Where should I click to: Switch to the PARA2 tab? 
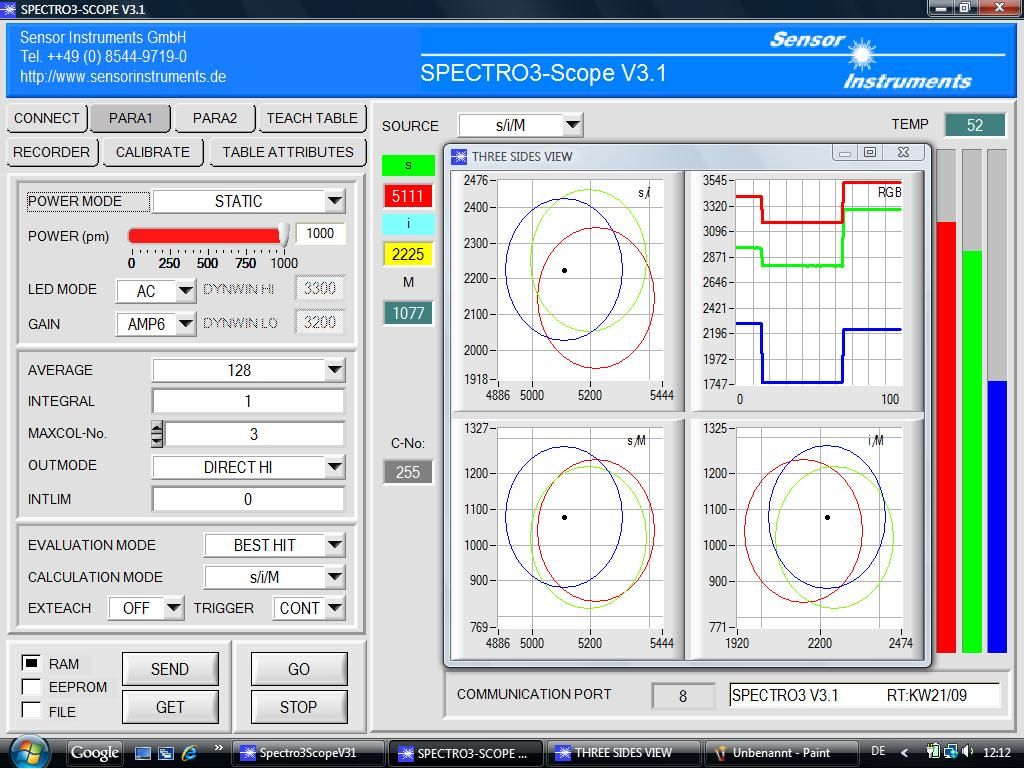(x=215, y=118)
